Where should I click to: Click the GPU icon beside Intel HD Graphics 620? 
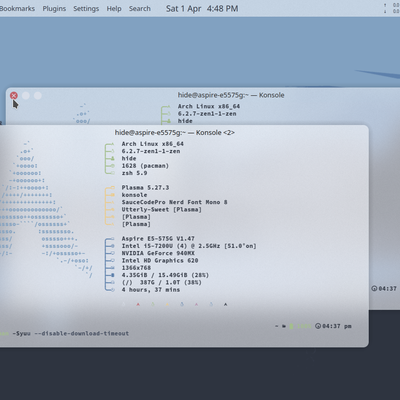tap(113, 261)
